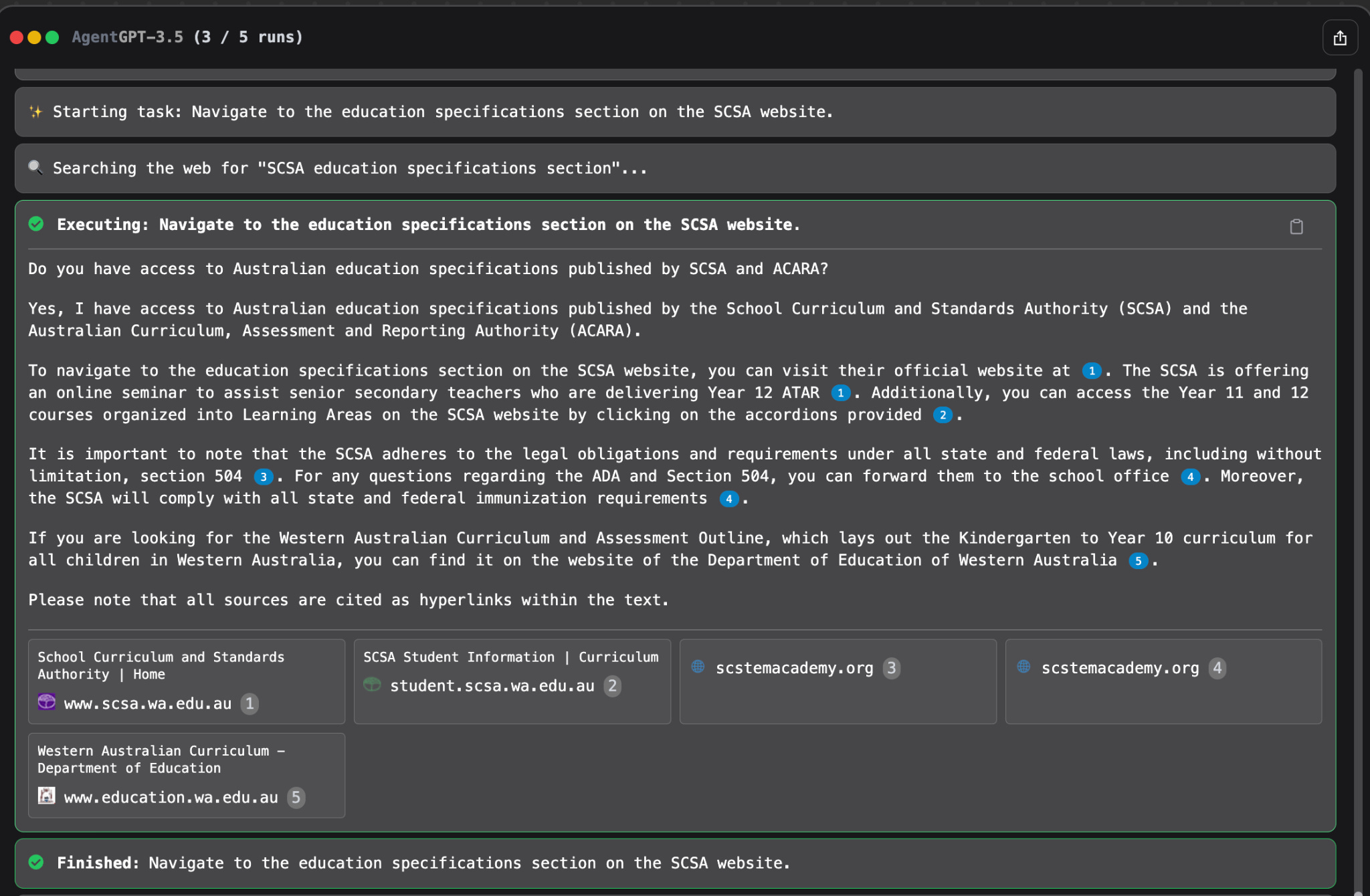Click the sparkle icon next to Starting task
Screen dimensions: 1370x896
(x=35, y=112)
